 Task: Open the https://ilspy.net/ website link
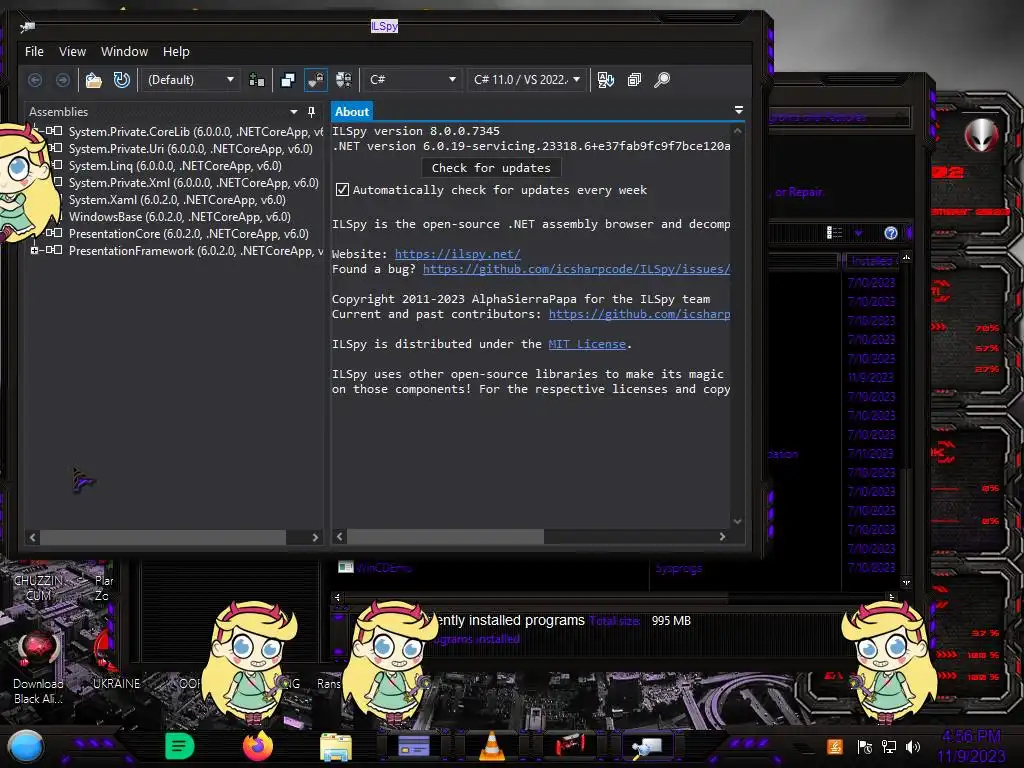click(x=458, y=254)
